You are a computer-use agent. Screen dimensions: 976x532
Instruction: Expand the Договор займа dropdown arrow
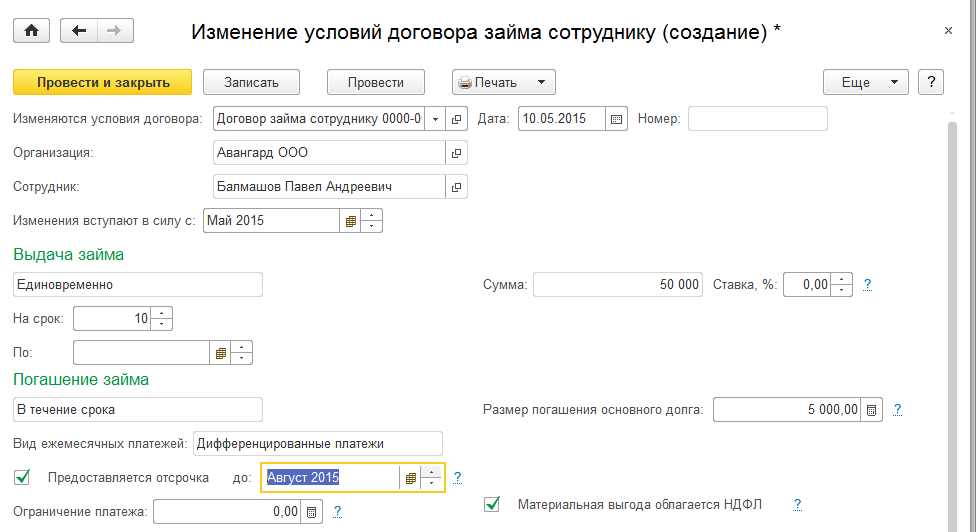click(435, 119)
